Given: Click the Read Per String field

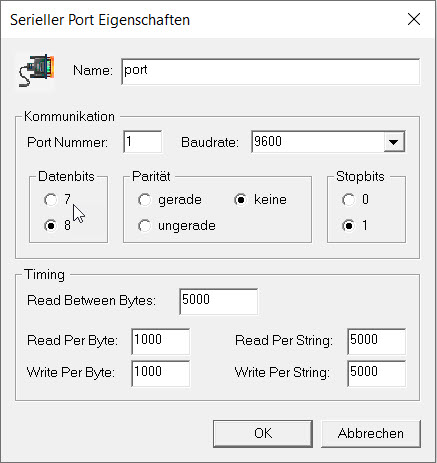Looking at the screenshot, I should (x=376, y=341).
